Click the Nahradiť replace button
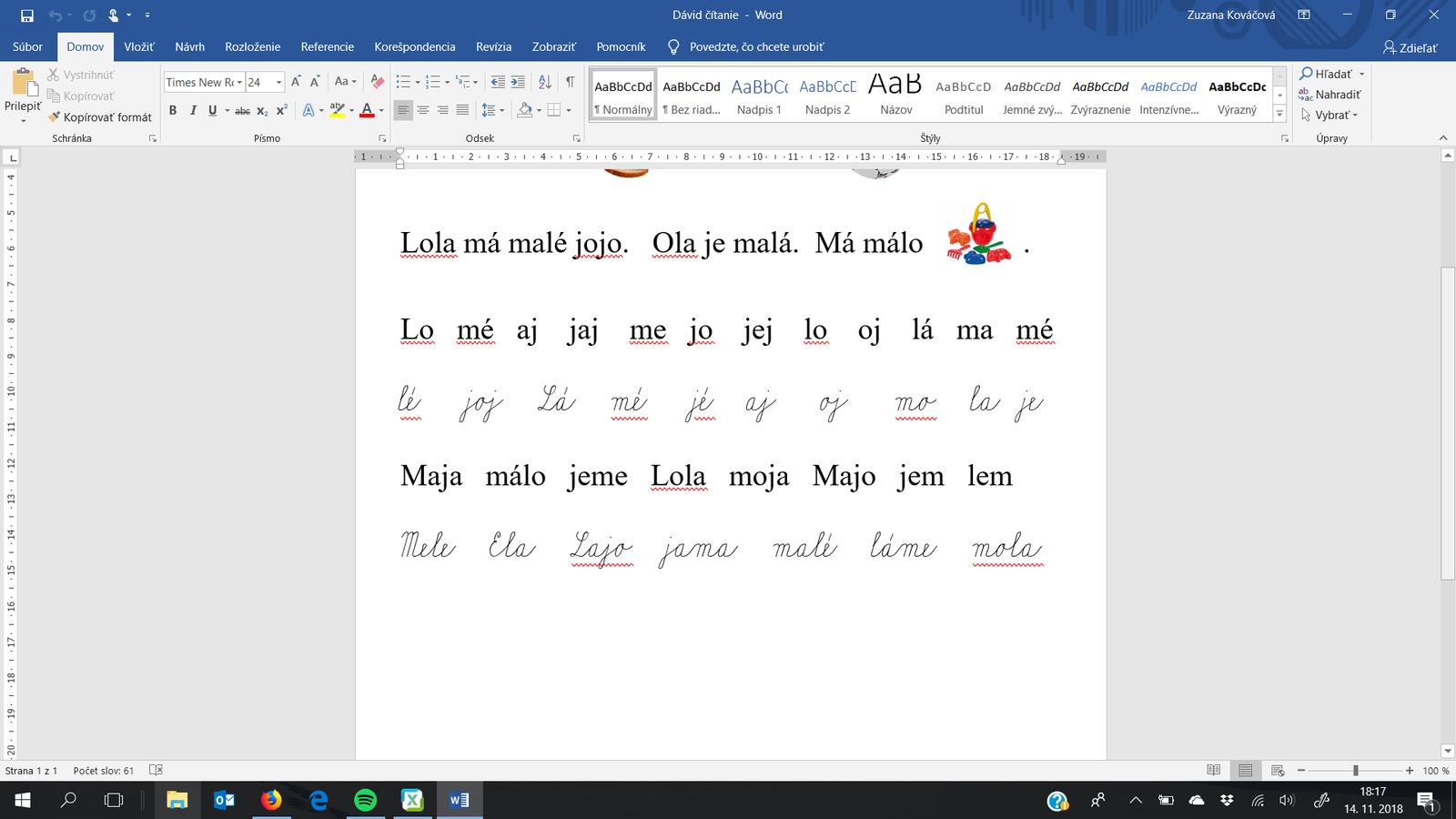Image resolution: width=1456 pixels, height=819 pixels. [1330, 95]
